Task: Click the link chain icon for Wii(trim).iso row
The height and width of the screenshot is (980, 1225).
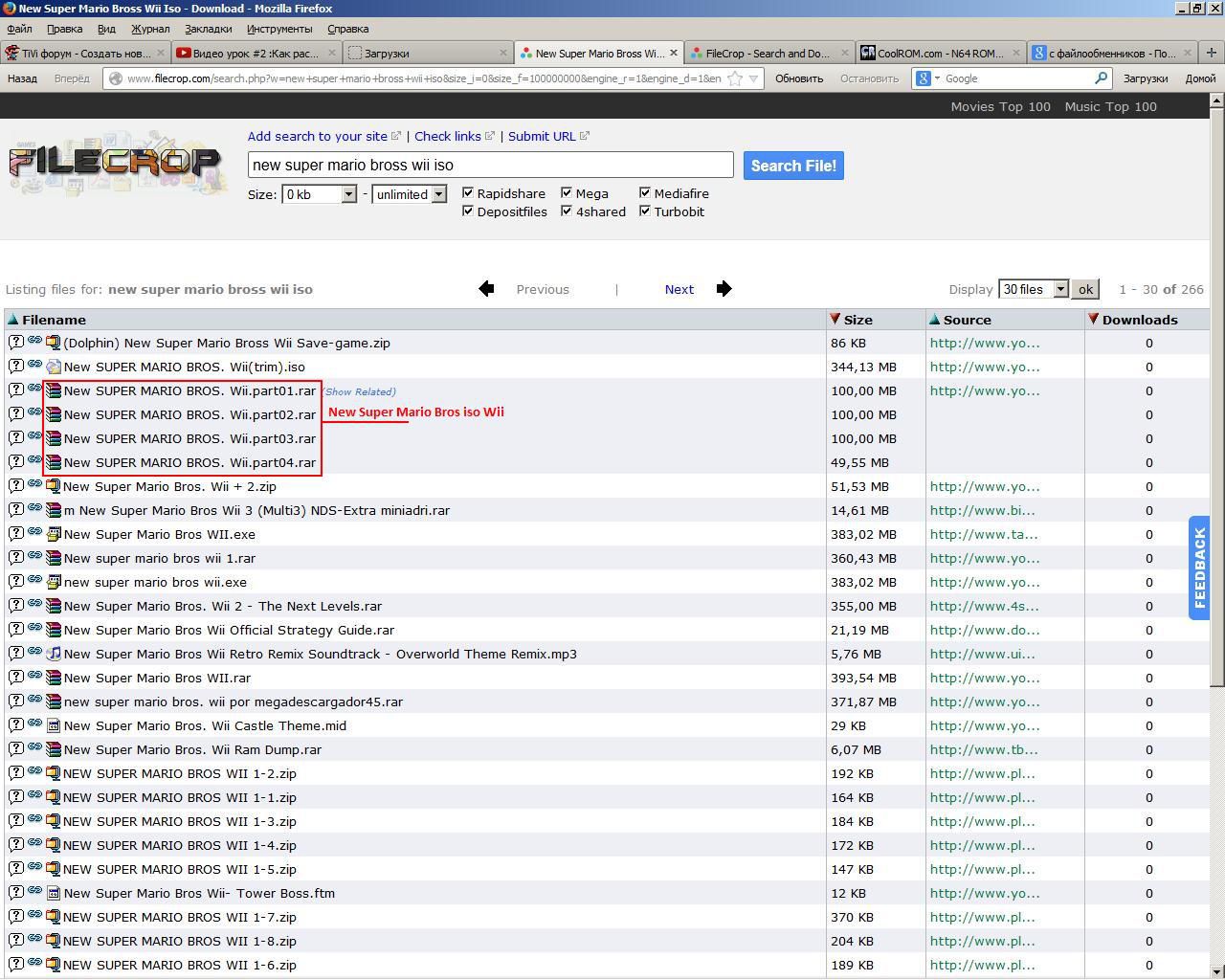Action: [x=34, y=365]
